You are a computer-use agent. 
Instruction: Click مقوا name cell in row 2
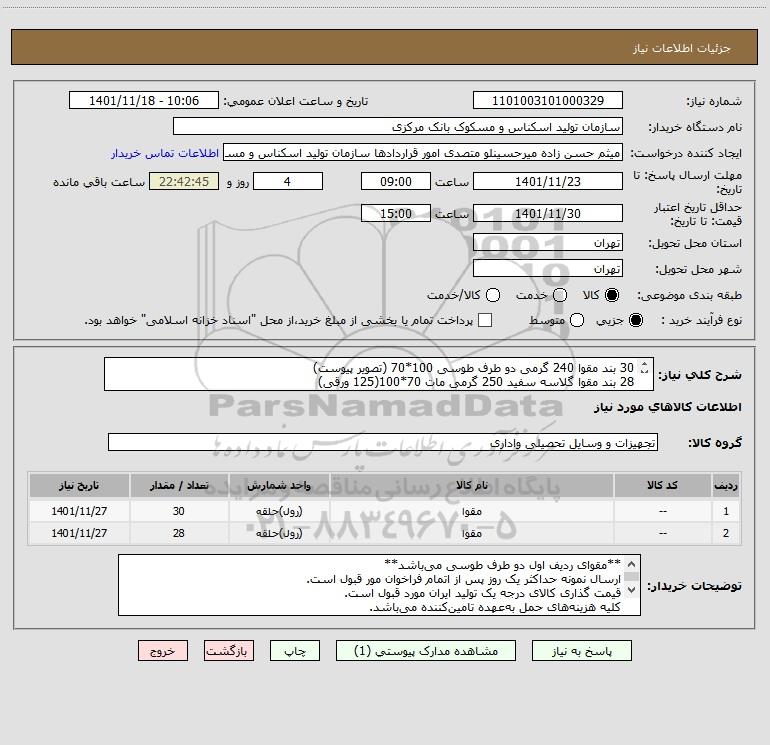pyautogui.click(x=471, y=533)
